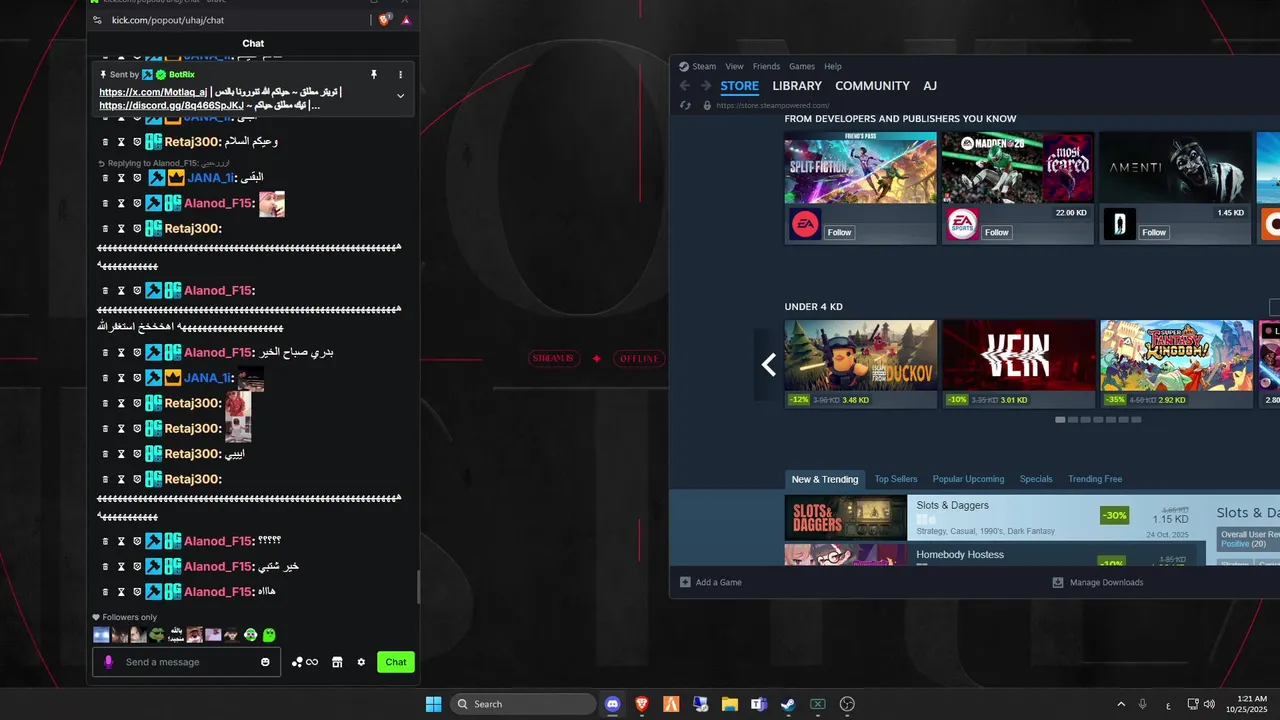The image size is (1280, 720).
Task: Open chat settings gear icon
Action: point(361,662)
